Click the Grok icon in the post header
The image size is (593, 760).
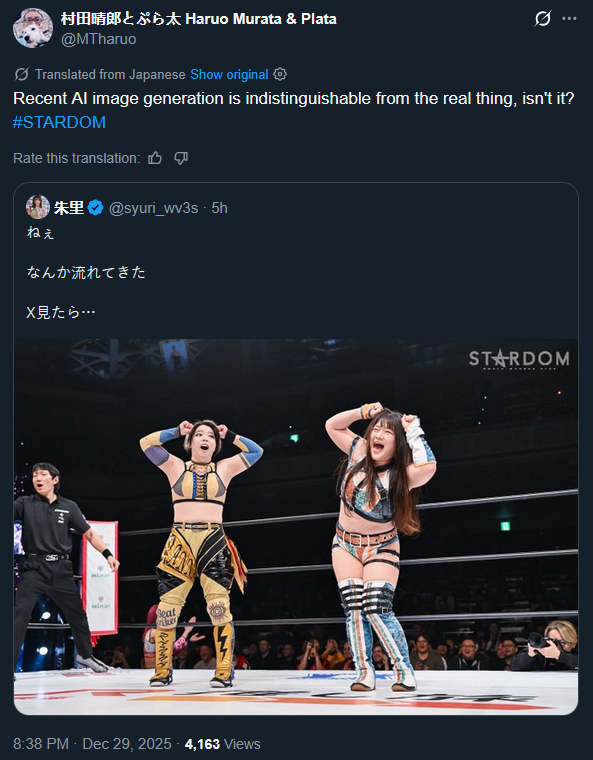(x=543, y=19)
